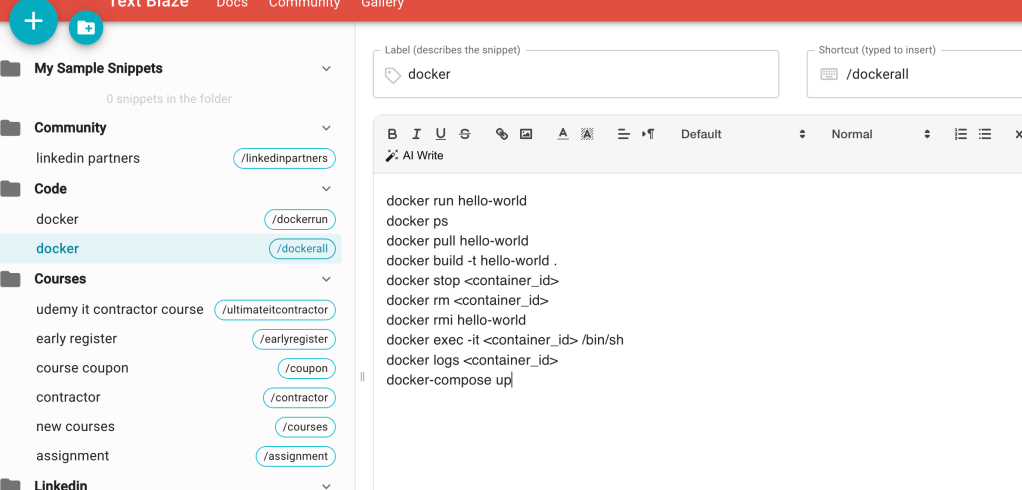The image size is (1022, 490).
Task: Toggle right-to-left text direction
Action: pos(648,134)
